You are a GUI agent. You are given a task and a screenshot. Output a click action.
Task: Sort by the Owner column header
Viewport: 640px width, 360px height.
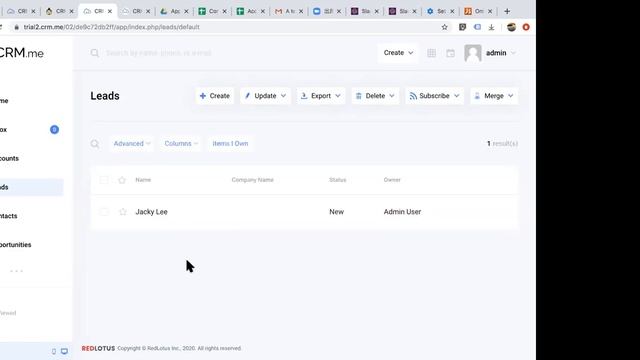392,180
